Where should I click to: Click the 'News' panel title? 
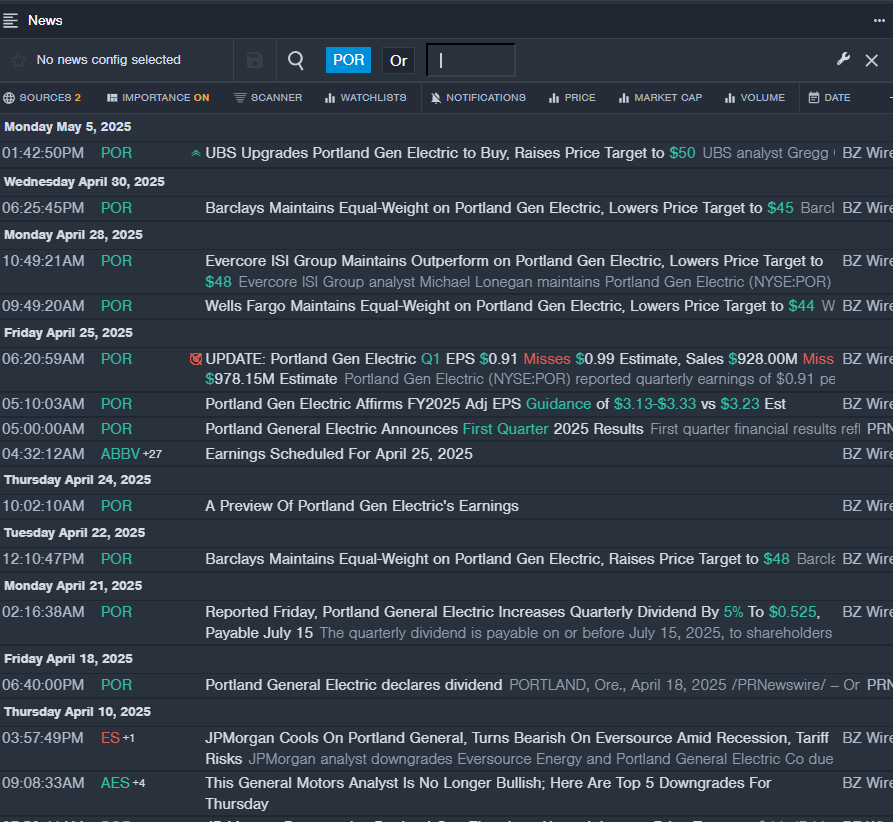pos(45,21)
